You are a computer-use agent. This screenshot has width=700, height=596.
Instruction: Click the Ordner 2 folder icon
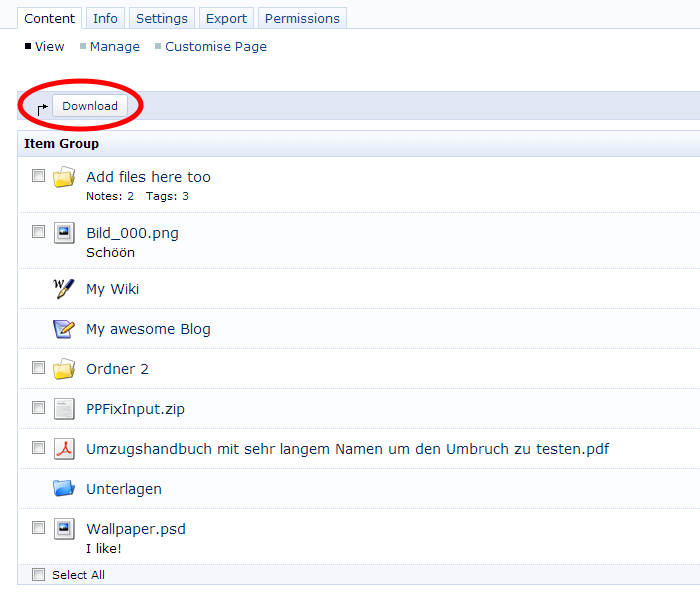pyautogui.click(x=64, y=369)
